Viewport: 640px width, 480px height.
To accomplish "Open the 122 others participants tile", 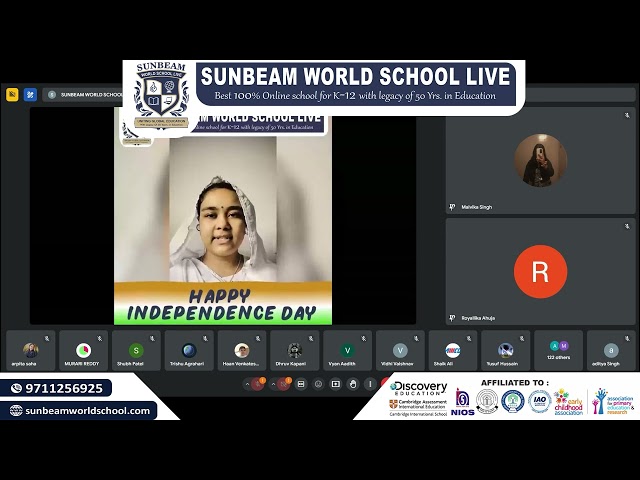I will tap(558, 351).
